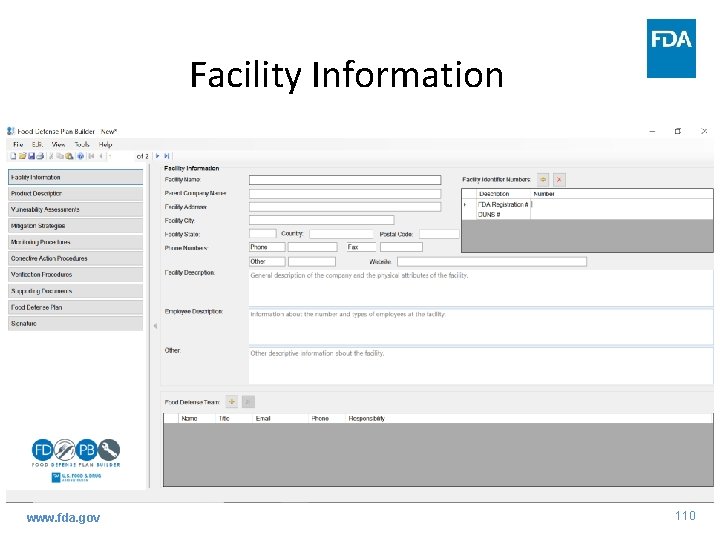Click the Cut scissors toolbar icon
Image resolution: width=720 pixels, height=540 pixels.
coord(51,156)
